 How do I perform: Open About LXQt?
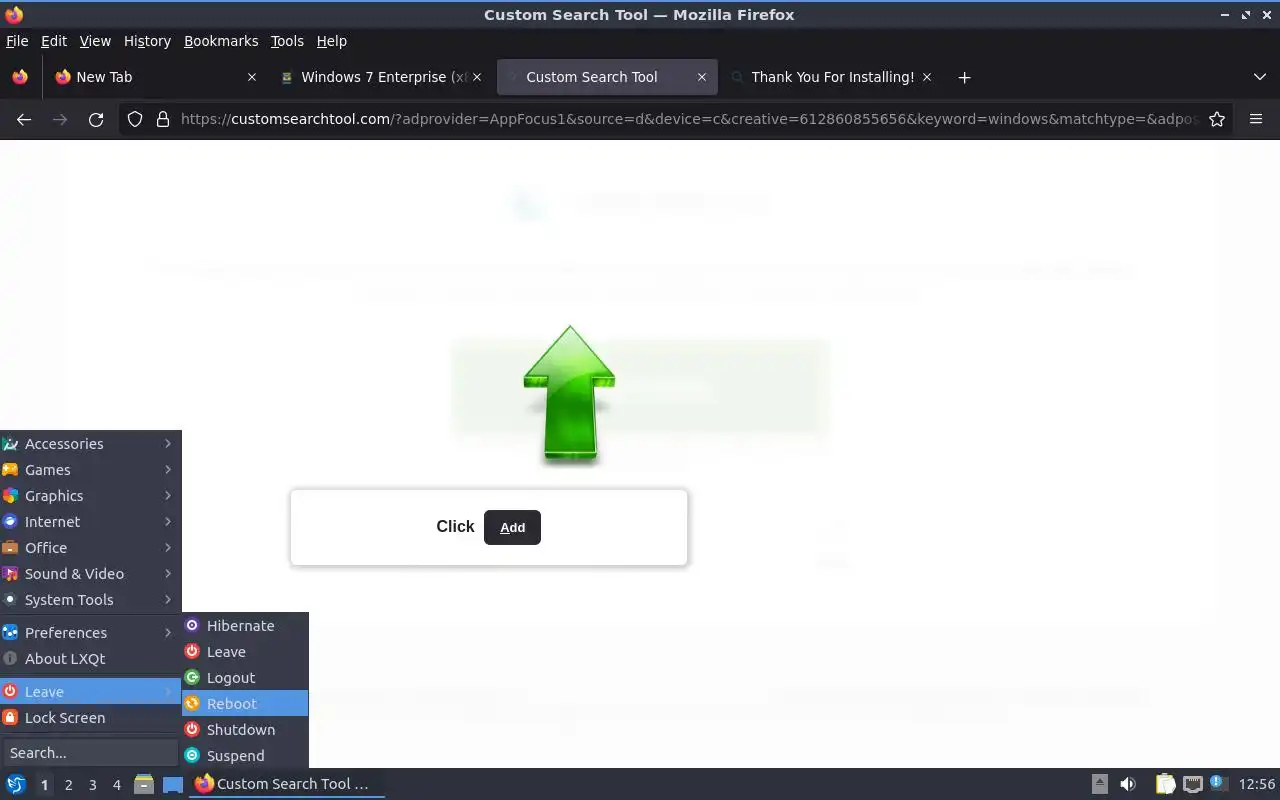click(90, 659)
